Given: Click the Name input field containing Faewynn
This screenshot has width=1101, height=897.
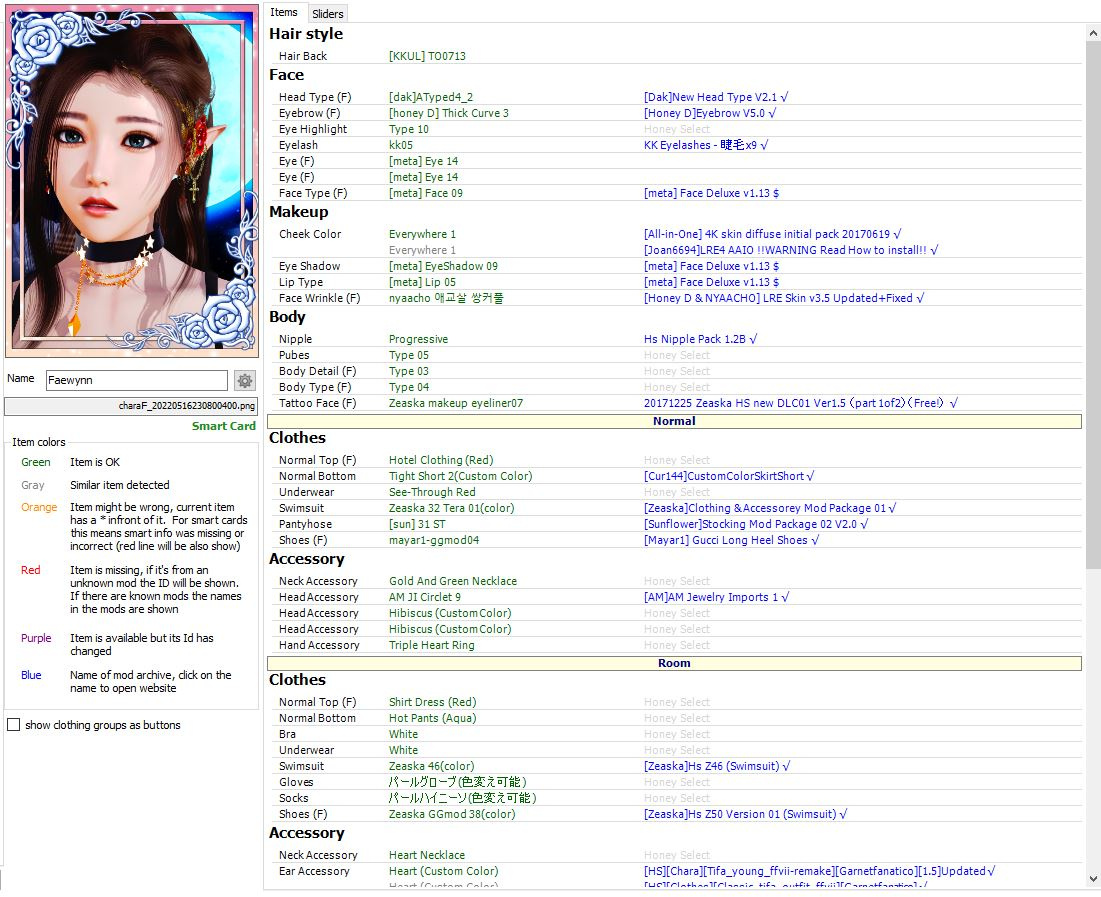Looking at the screenshot, I should point(137,380).
